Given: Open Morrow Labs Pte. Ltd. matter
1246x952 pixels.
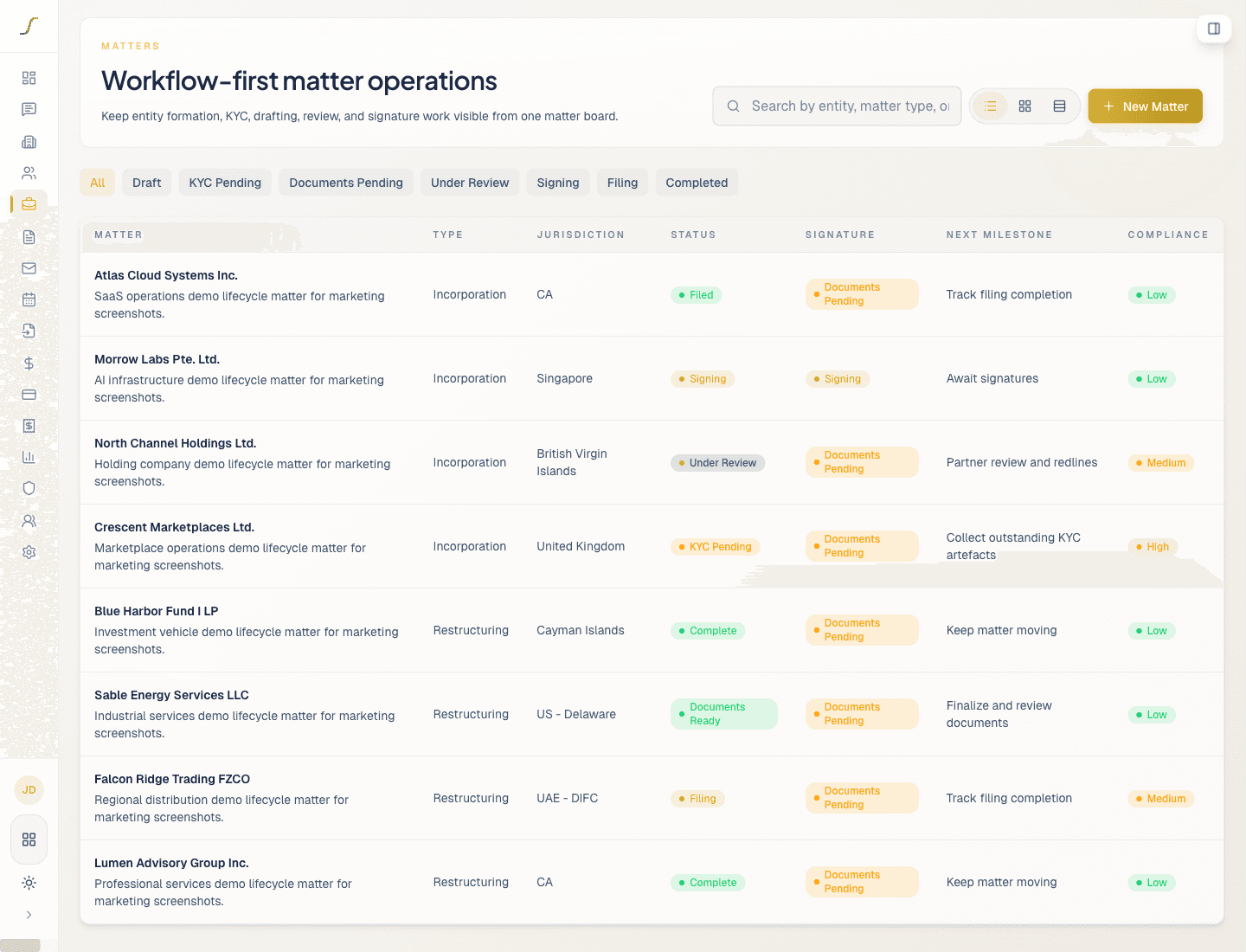Looking at the screenshot, I should click(x=157, y=359).
